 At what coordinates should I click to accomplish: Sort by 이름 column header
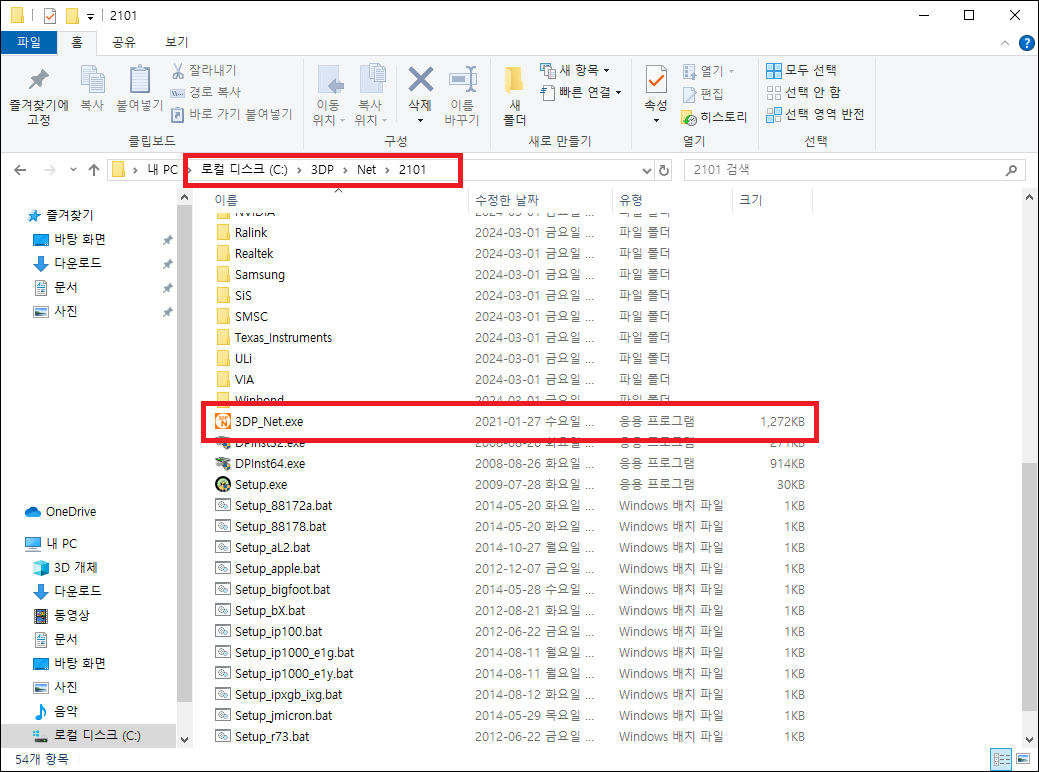pyautogui.click(x=226, y=200)
